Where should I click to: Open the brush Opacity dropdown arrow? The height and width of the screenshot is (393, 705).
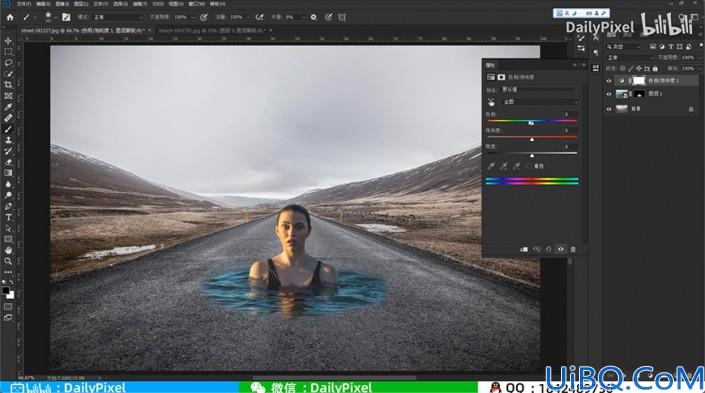193,17
